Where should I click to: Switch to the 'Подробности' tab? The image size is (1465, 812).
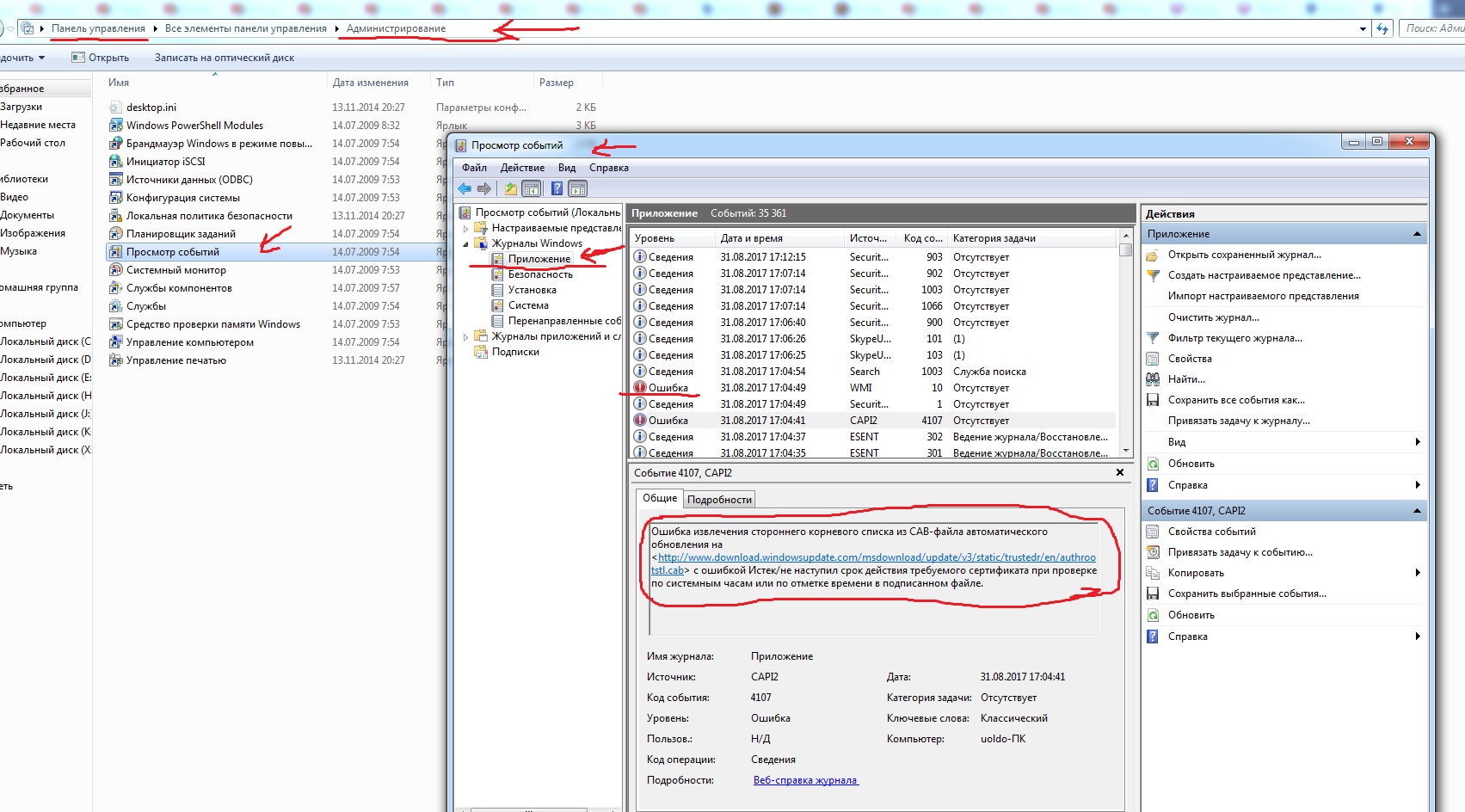pos(720,499)
